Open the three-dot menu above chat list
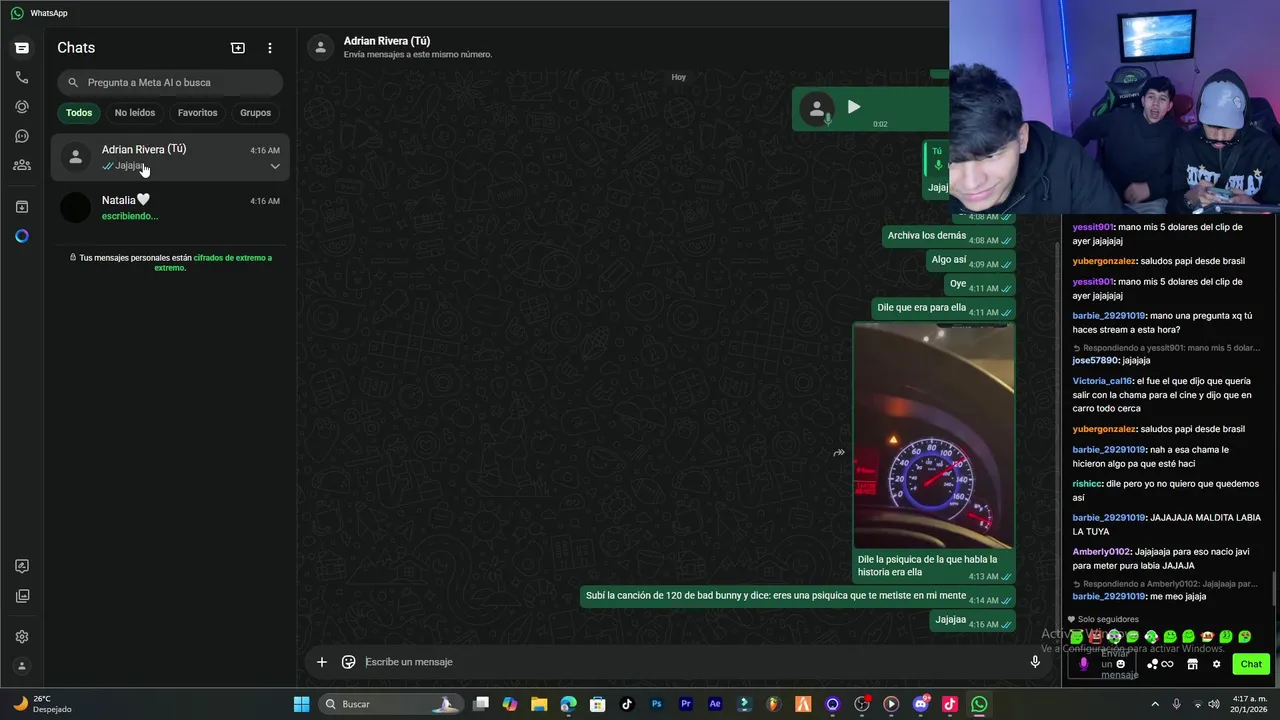 pos(269,48)
